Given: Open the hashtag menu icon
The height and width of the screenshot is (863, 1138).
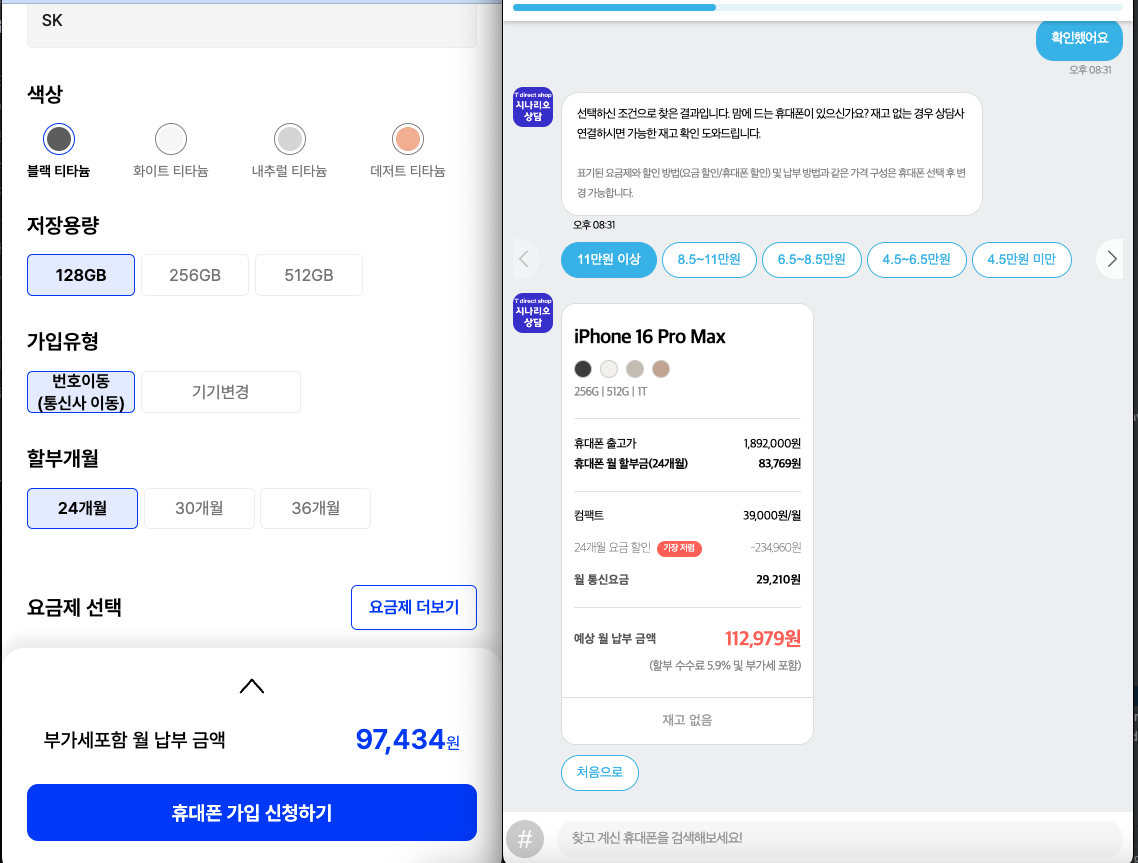Looking at the screenshot, I should point(525,839).
